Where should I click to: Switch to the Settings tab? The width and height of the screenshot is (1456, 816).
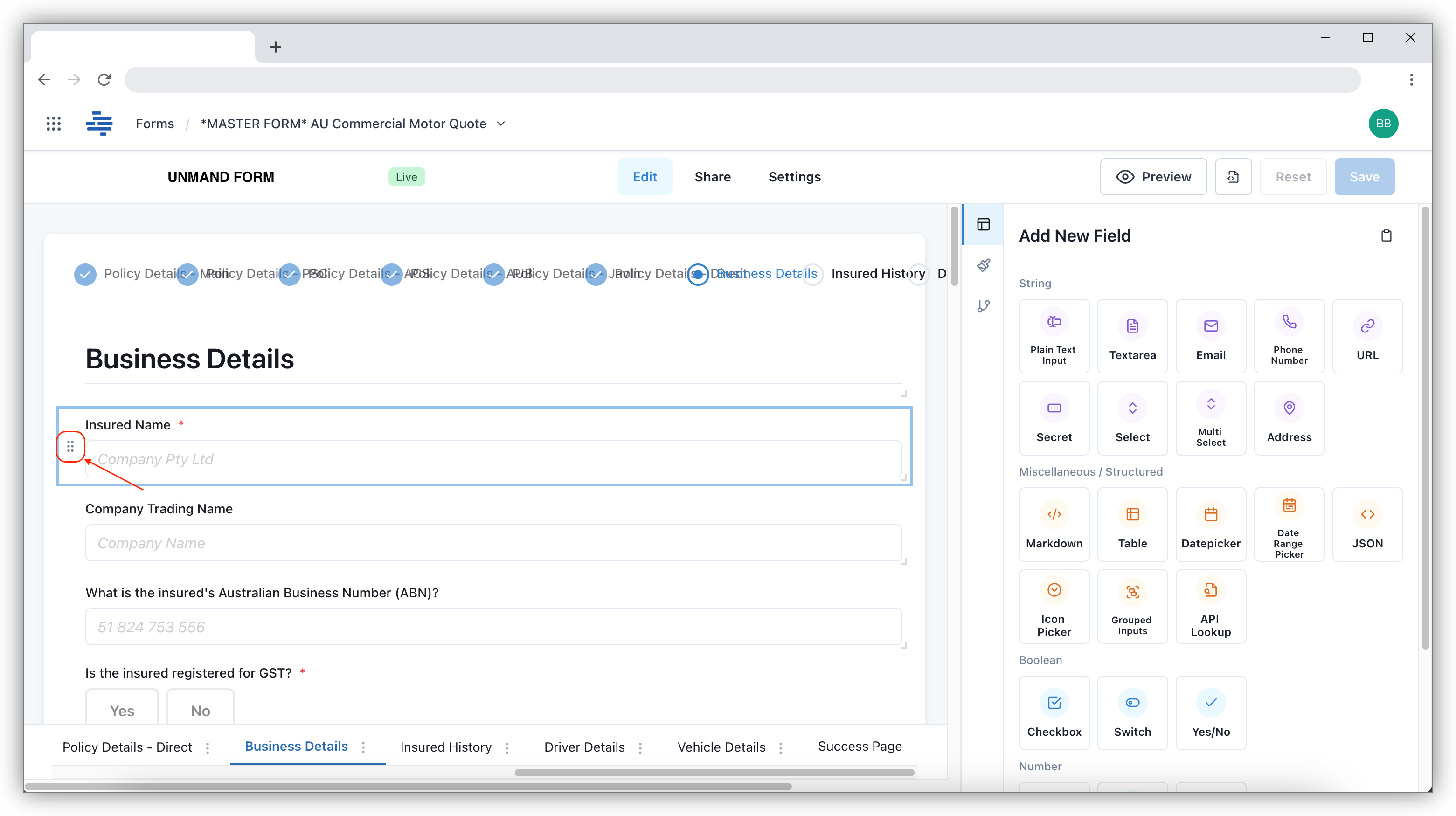[794, 177]
